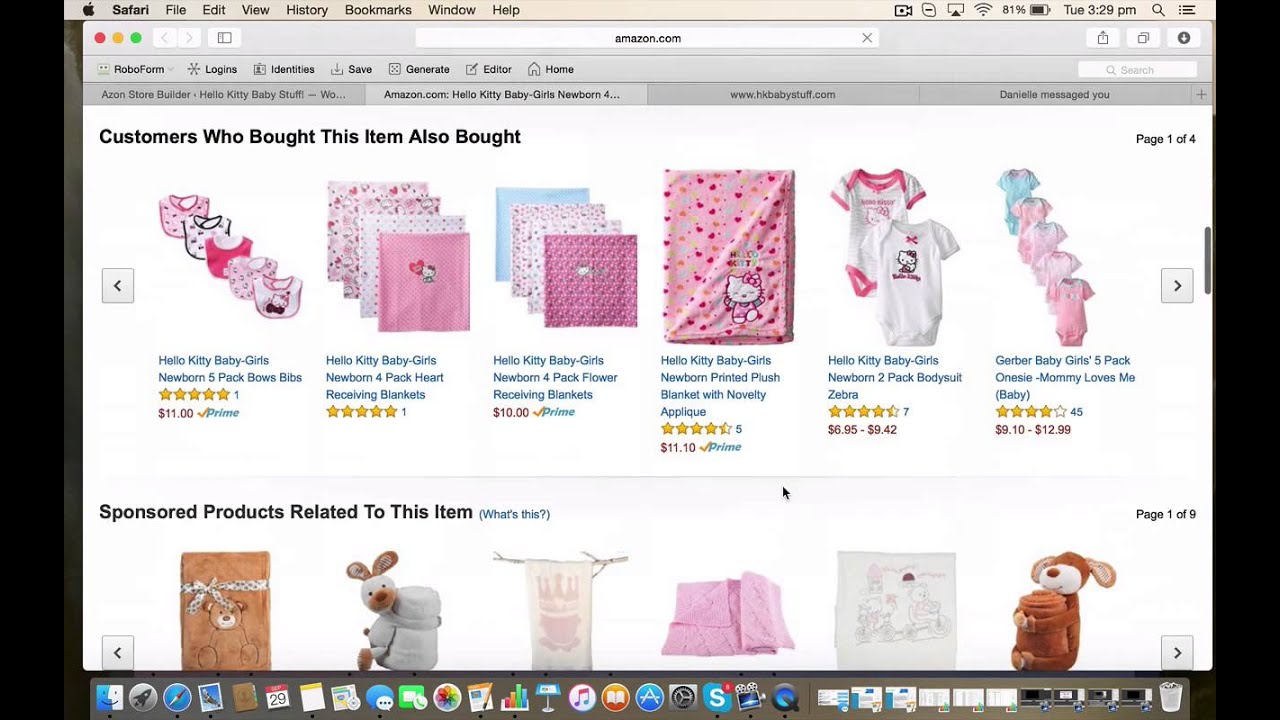Image resolution: width=1280 pixels, height=720 pixels.
Task: Open the File menu
Action: (176, 10)
